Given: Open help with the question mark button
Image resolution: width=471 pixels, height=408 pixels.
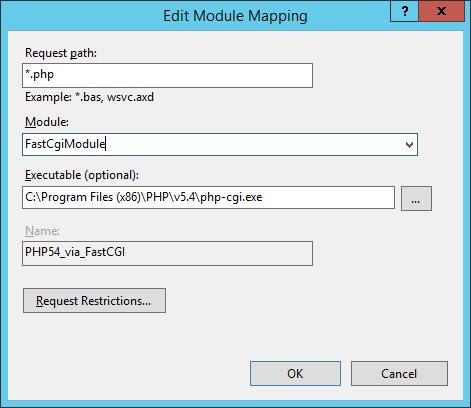Looking at the screenshot, I should (404, 11).
